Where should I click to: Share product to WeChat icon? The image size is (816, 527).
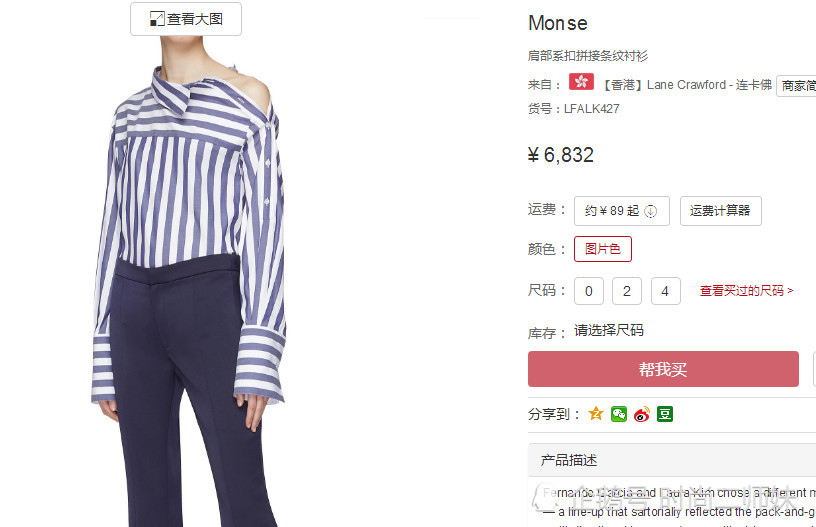point(619,414)
